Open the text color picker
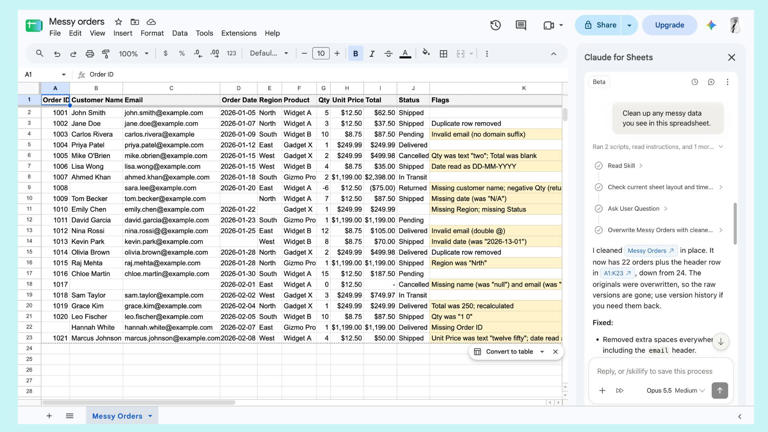Image resolution: width=768 pixels, height=432 pixels. point(405,54)
